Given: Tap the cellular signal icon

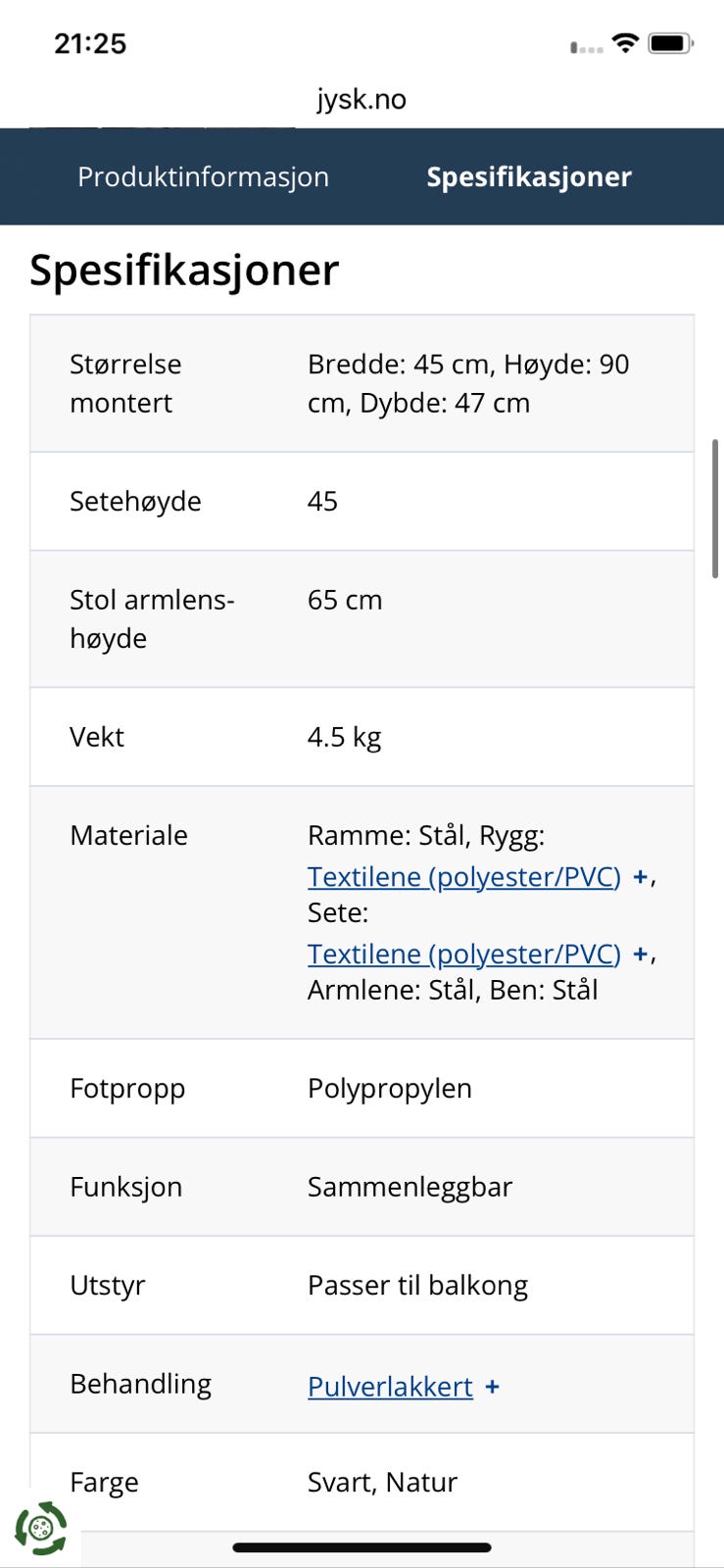Looking at the screenshot, I should pos(586,46).
